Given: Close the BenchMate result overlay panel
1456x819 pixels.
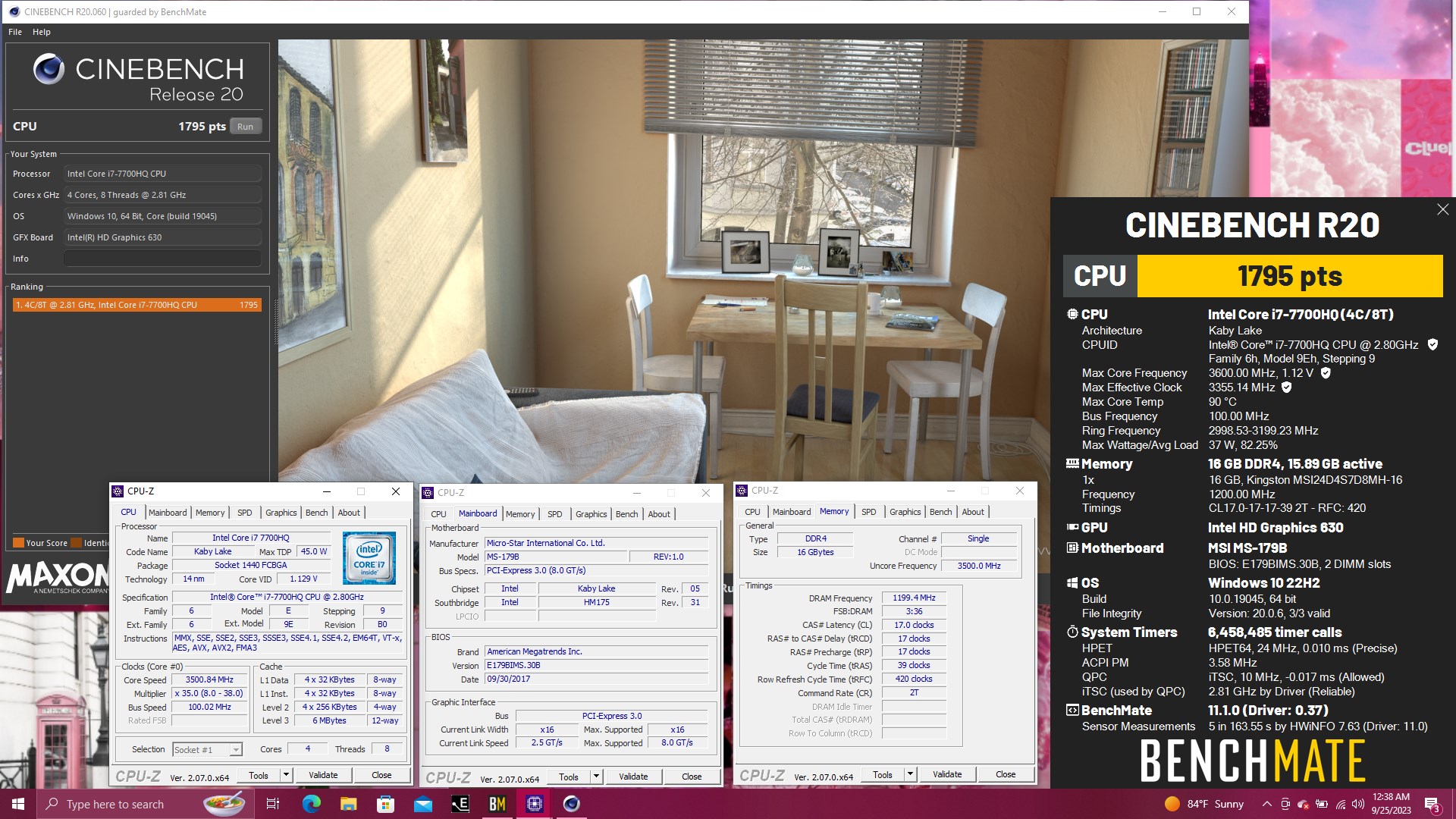Looking at the screenshot, I should [1442, 209].
